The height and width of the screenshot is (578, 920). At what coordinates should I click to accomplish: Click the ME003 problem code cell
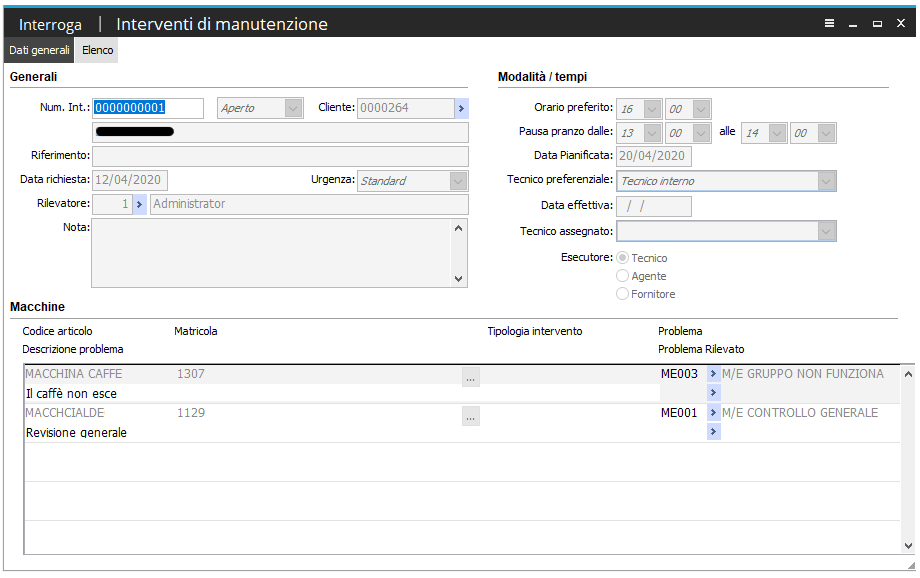click(679, 374)
